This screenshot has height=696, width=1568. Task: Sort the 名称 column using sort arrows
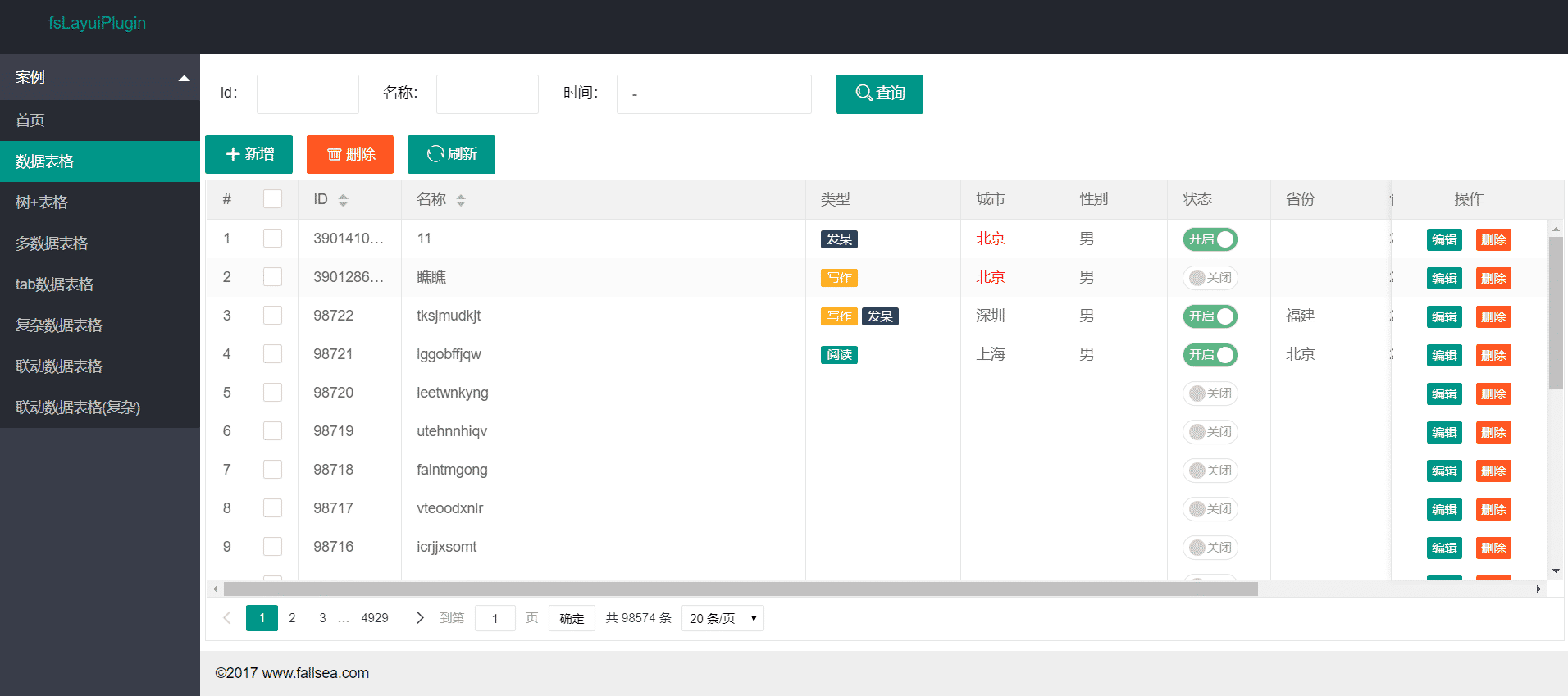point(461,200)
